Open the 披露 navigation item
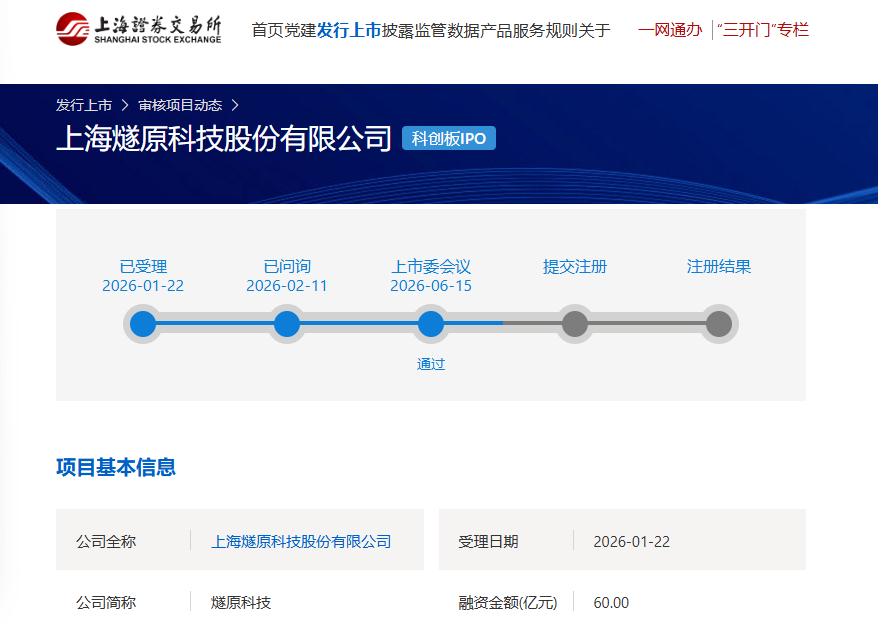Viewport: 878px width, 628px height. [398, 30]
